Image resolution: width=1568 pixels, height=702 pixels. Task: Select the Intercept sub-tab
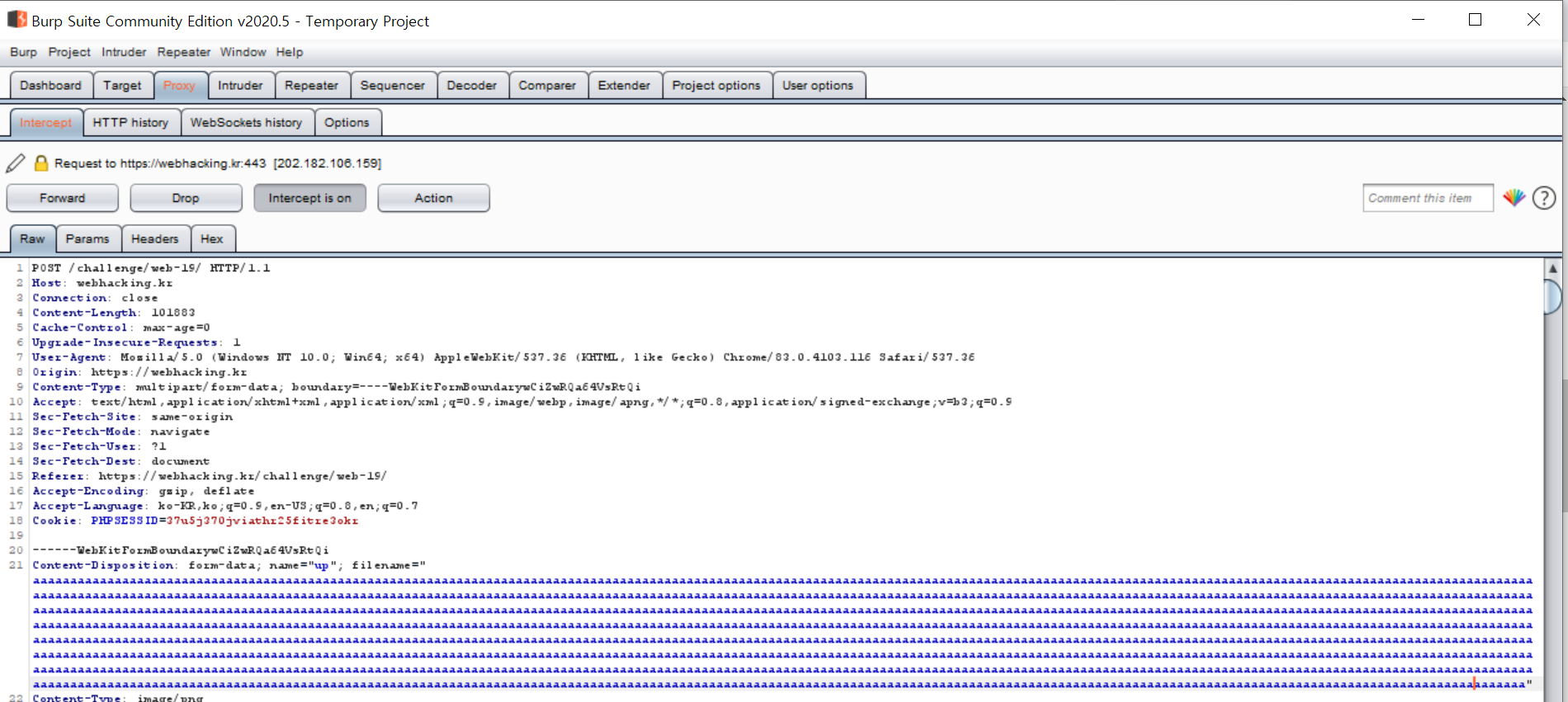46,122
